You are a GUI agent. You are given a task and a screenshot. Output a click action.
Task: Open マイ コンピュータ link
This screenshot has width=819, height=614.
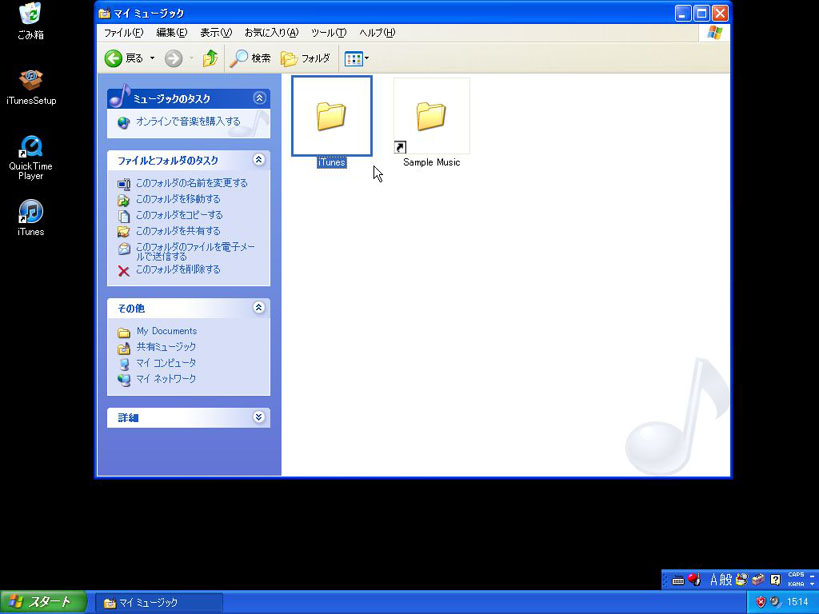tap(166, 363)
